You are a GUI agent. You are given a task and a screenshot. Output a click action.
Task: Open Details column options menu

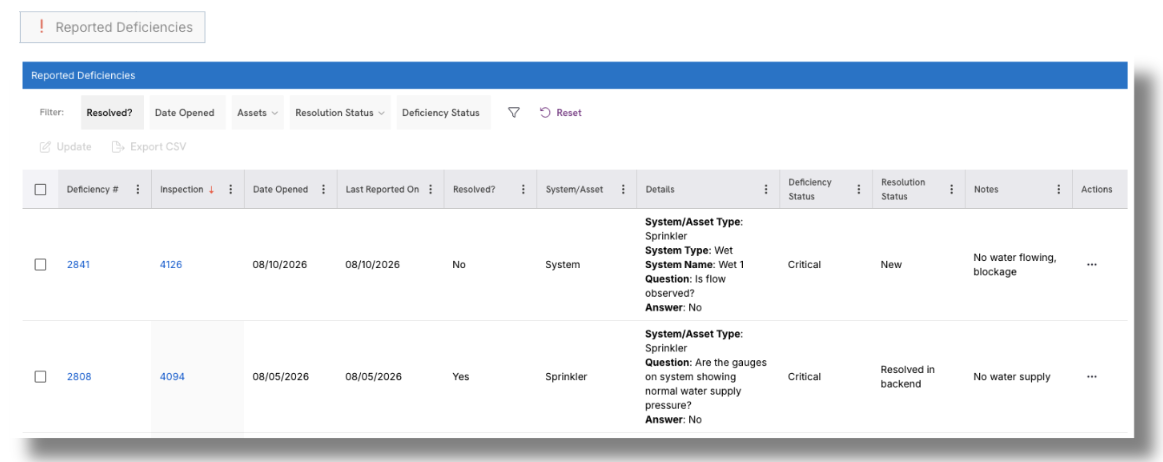point(765,189)
